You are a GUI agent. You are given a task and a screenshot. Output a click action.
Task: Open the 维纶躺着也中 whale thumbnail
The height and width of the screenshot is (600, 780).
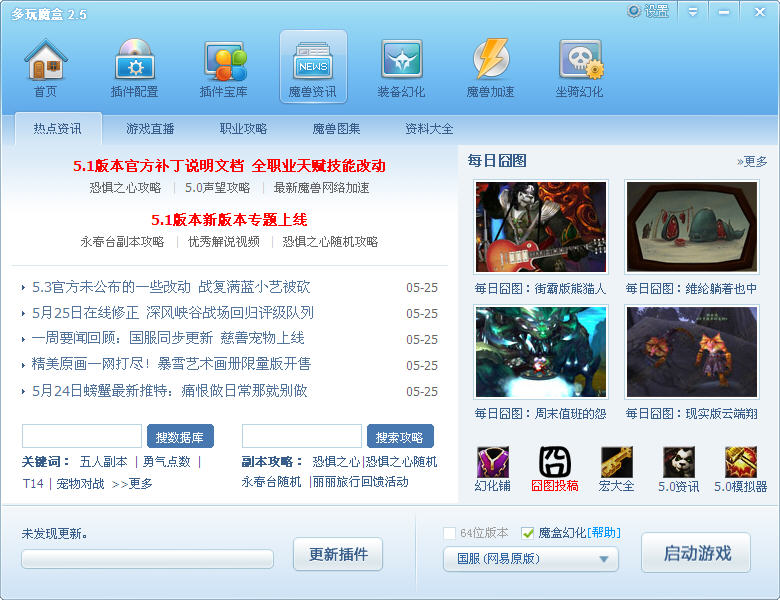(x=692, y=227)
